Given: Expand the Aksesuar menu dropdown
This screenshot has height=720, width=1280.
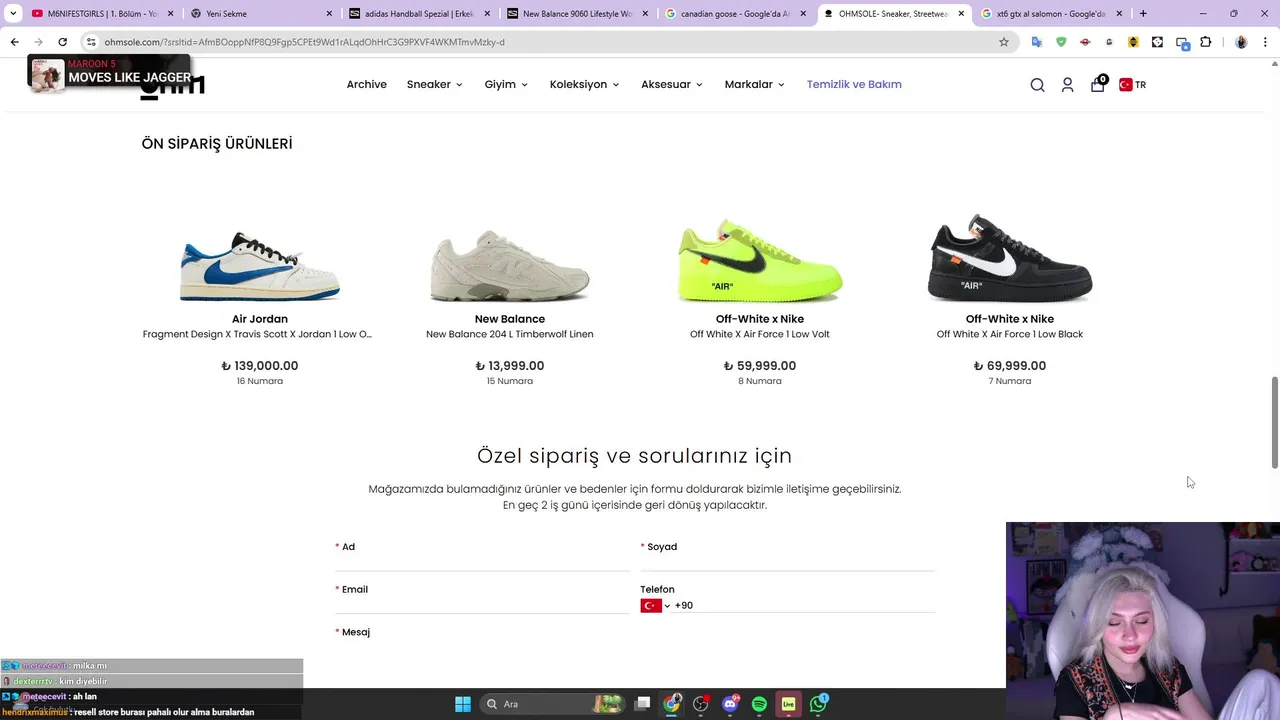Looking at the screenshot, I should point(672,85).
